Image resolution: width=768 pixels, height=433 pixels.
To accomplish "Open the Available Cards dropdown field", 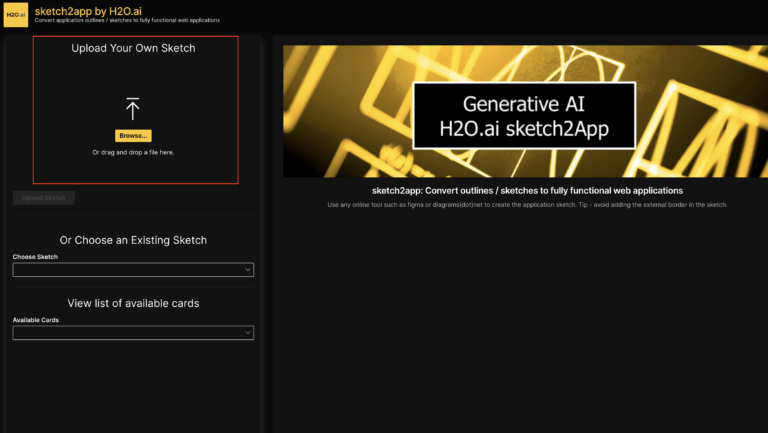I will click(125, 333).
